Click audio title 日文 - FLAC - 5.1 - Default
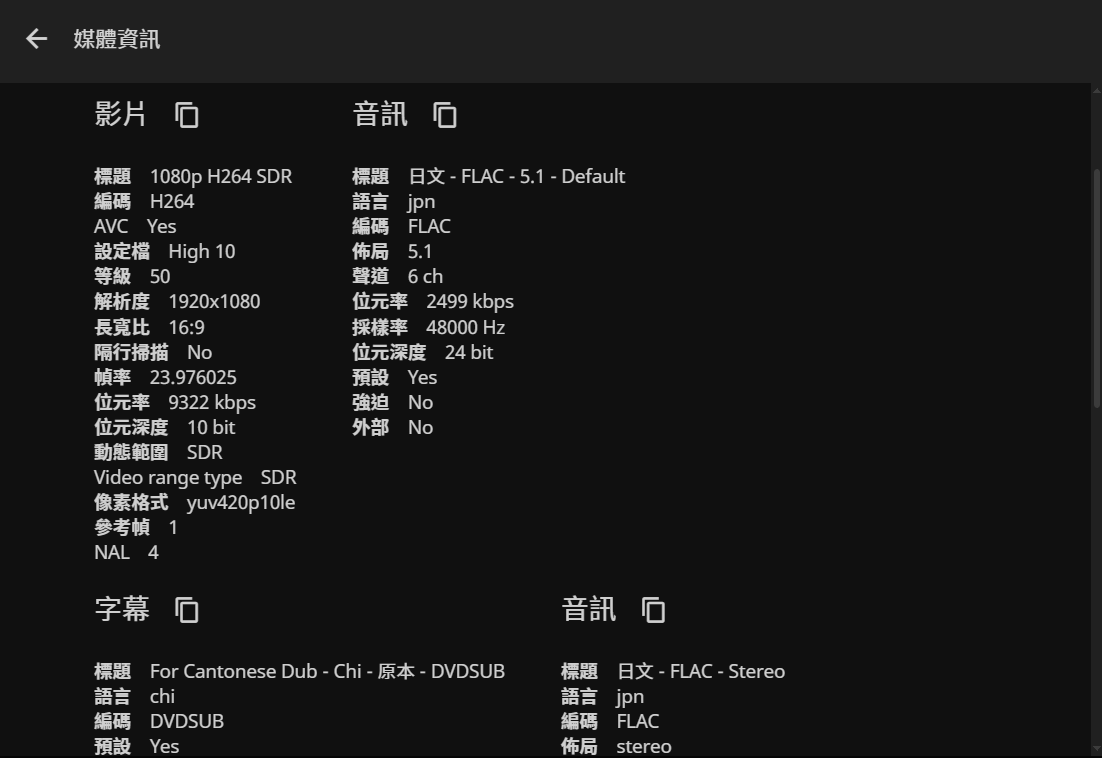 (x=516, y=176)
